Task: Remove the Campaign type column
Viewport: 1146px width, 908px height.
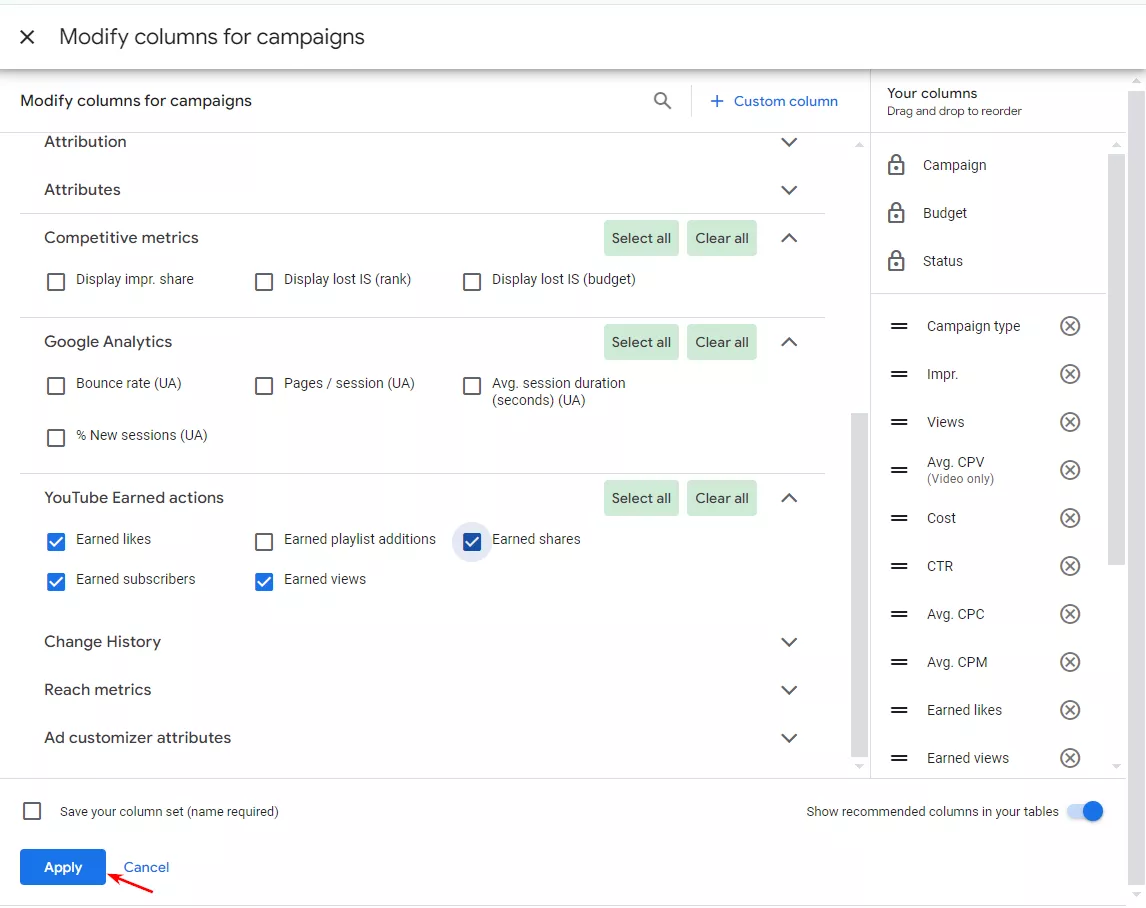Action: click(x=1070, y=326)
